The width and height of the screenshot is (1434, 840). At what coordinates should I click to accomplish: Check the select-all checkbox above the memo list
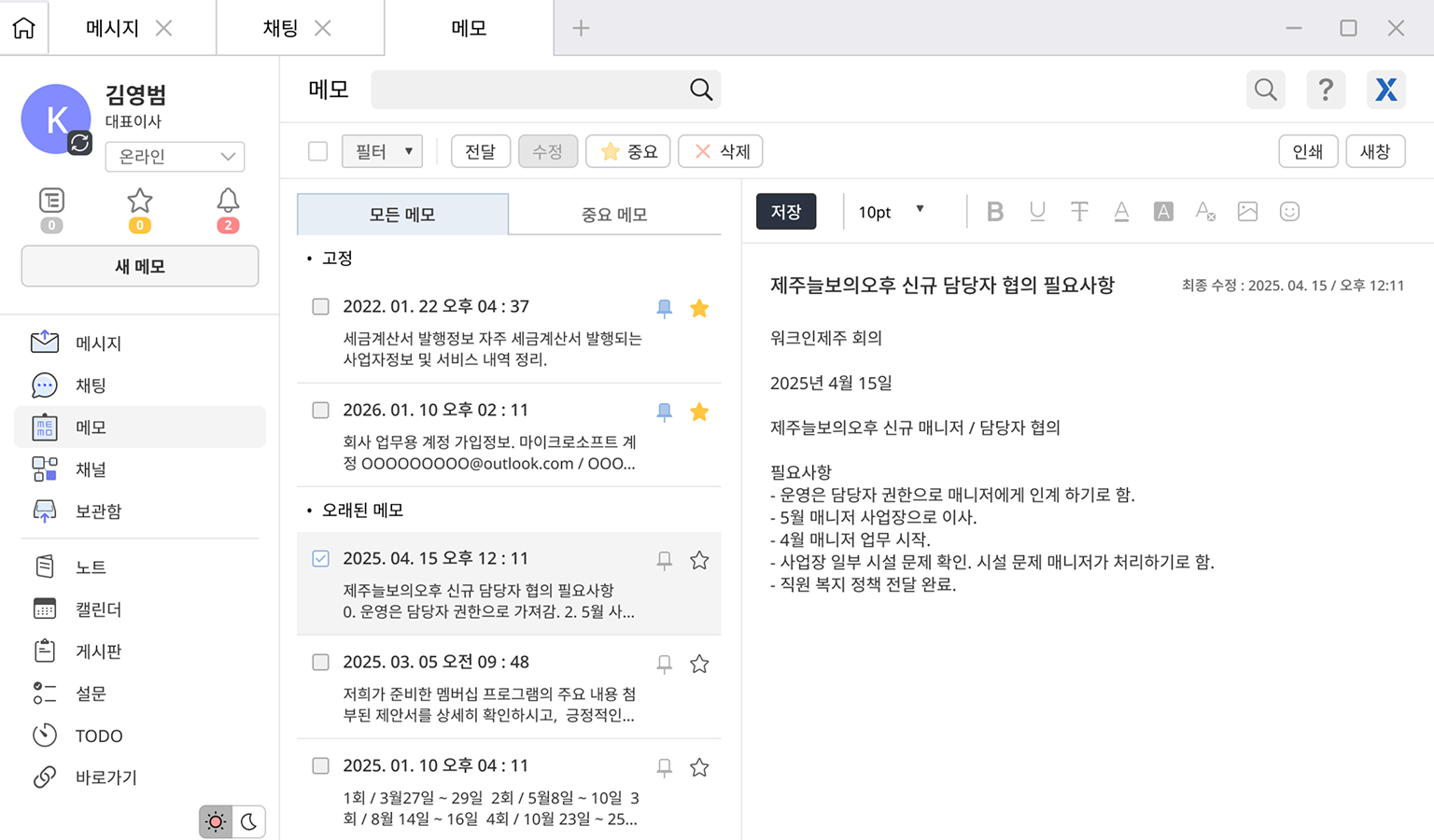pos(317,150)
